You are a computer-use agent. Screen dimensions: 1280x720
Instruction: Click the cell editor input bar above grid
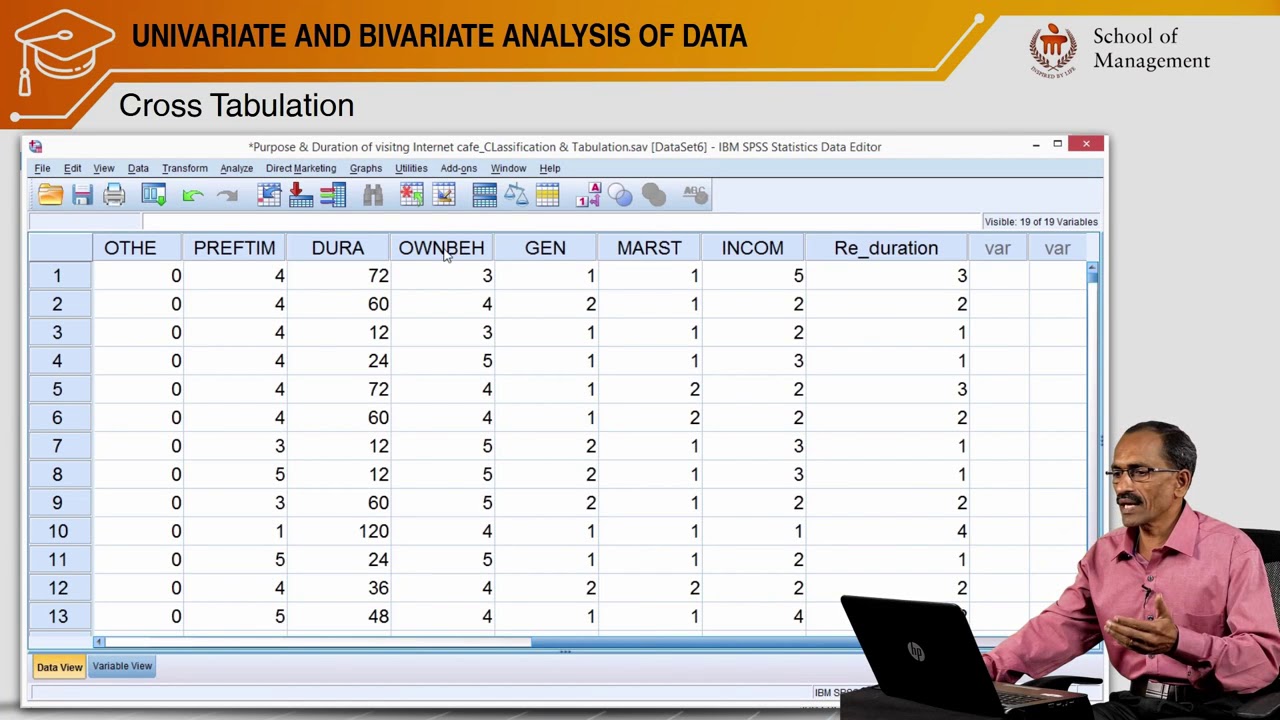coord(560,222)
